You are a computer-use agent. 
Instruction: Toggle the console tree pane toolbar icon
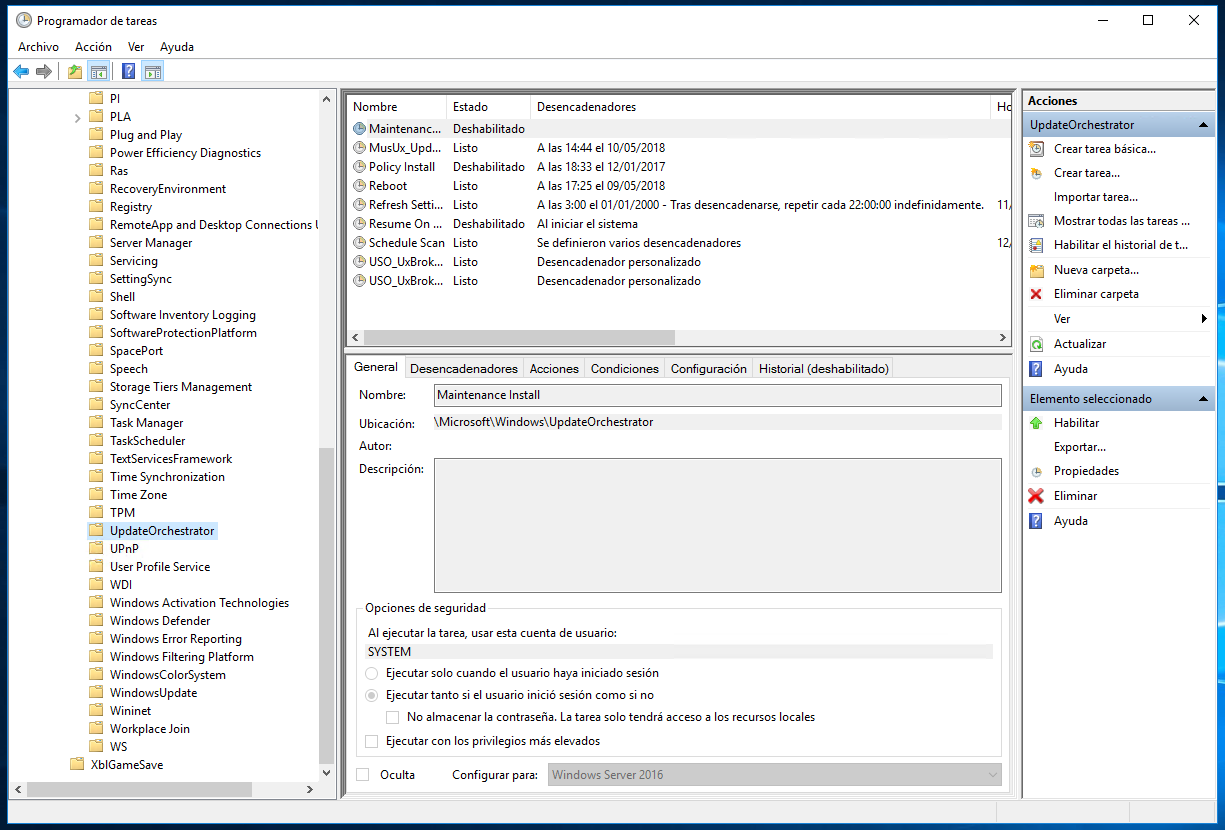pos(98,71)
